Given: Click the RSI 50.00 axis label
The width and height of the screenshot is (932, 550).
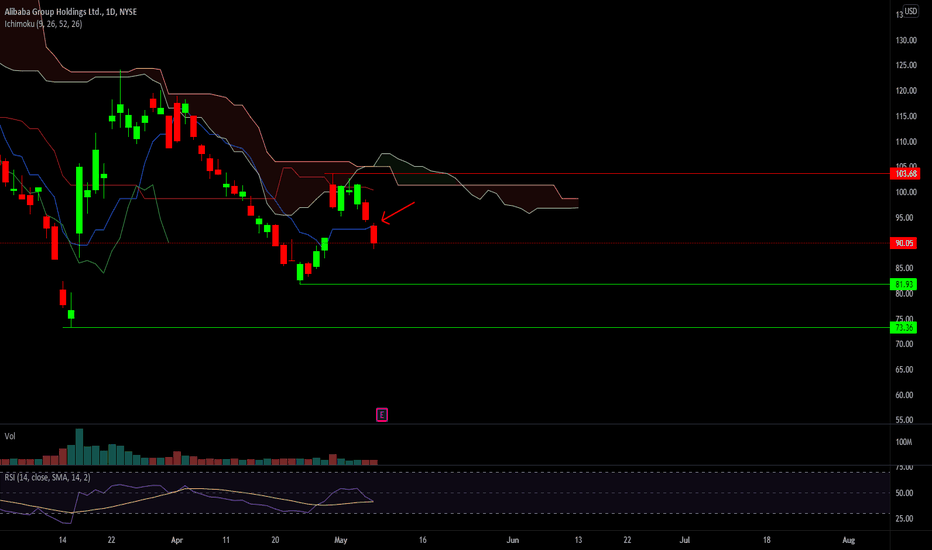Looking at the screenshot, I should click(x=904, y=493).
